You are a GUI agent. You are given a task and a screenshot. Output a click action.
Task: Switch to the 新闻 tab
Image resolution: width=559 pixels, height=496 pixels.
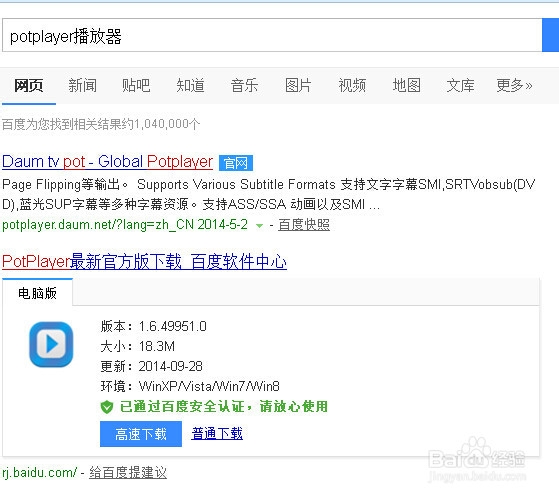point(82,86)
